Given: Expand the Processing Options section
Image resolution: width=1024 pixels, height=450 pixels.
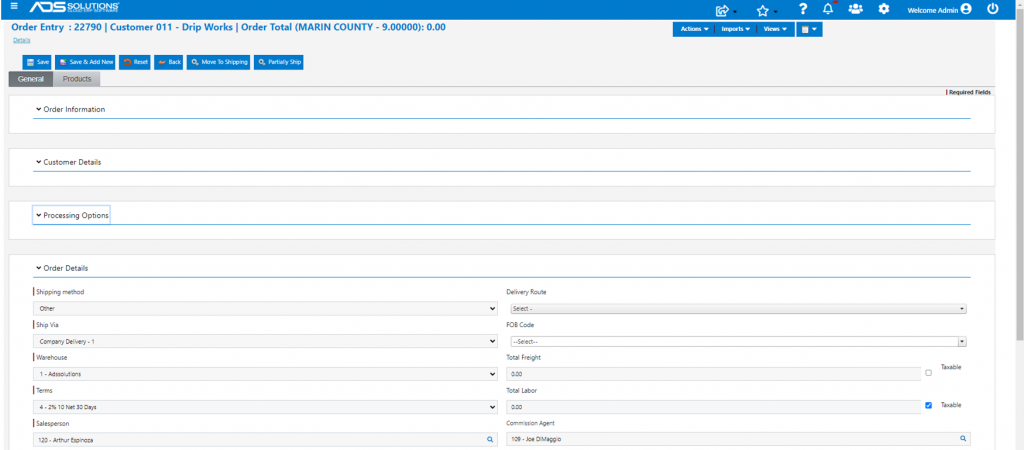Looking at the screenshot, I should [71, 215].
